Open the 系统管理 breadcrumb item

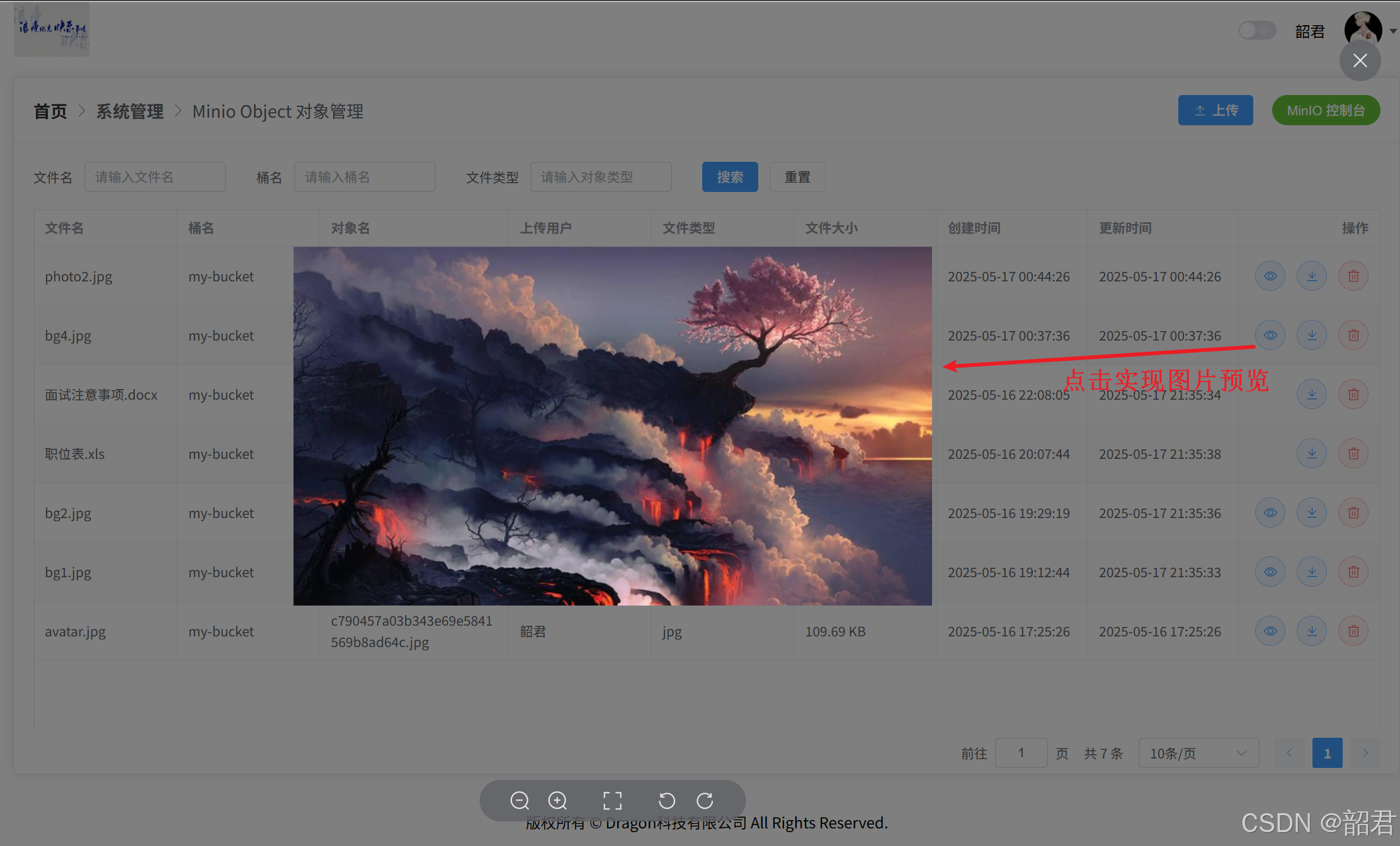[x=130, y=111]
